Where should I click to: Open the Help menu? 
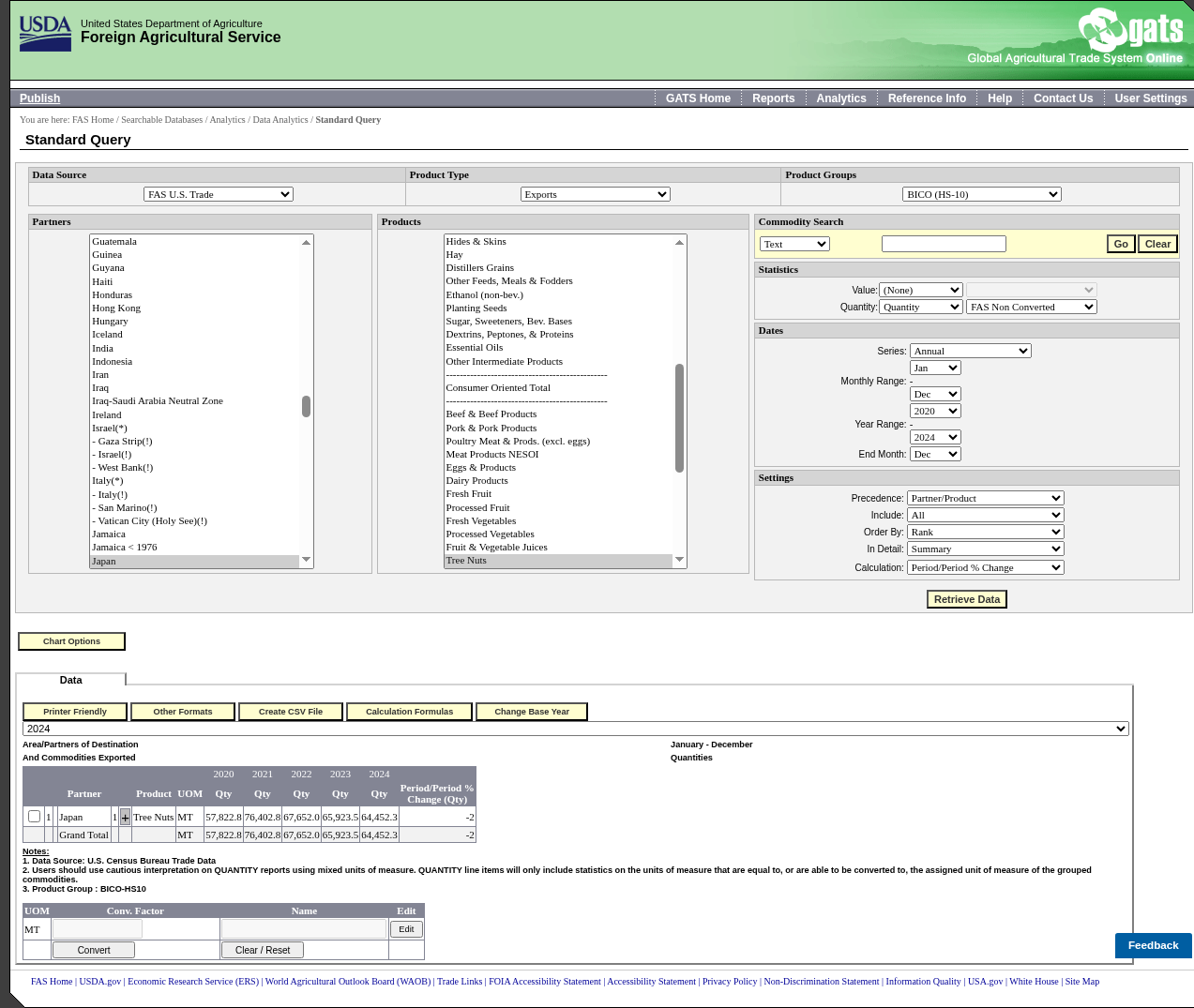(1000, 98)
